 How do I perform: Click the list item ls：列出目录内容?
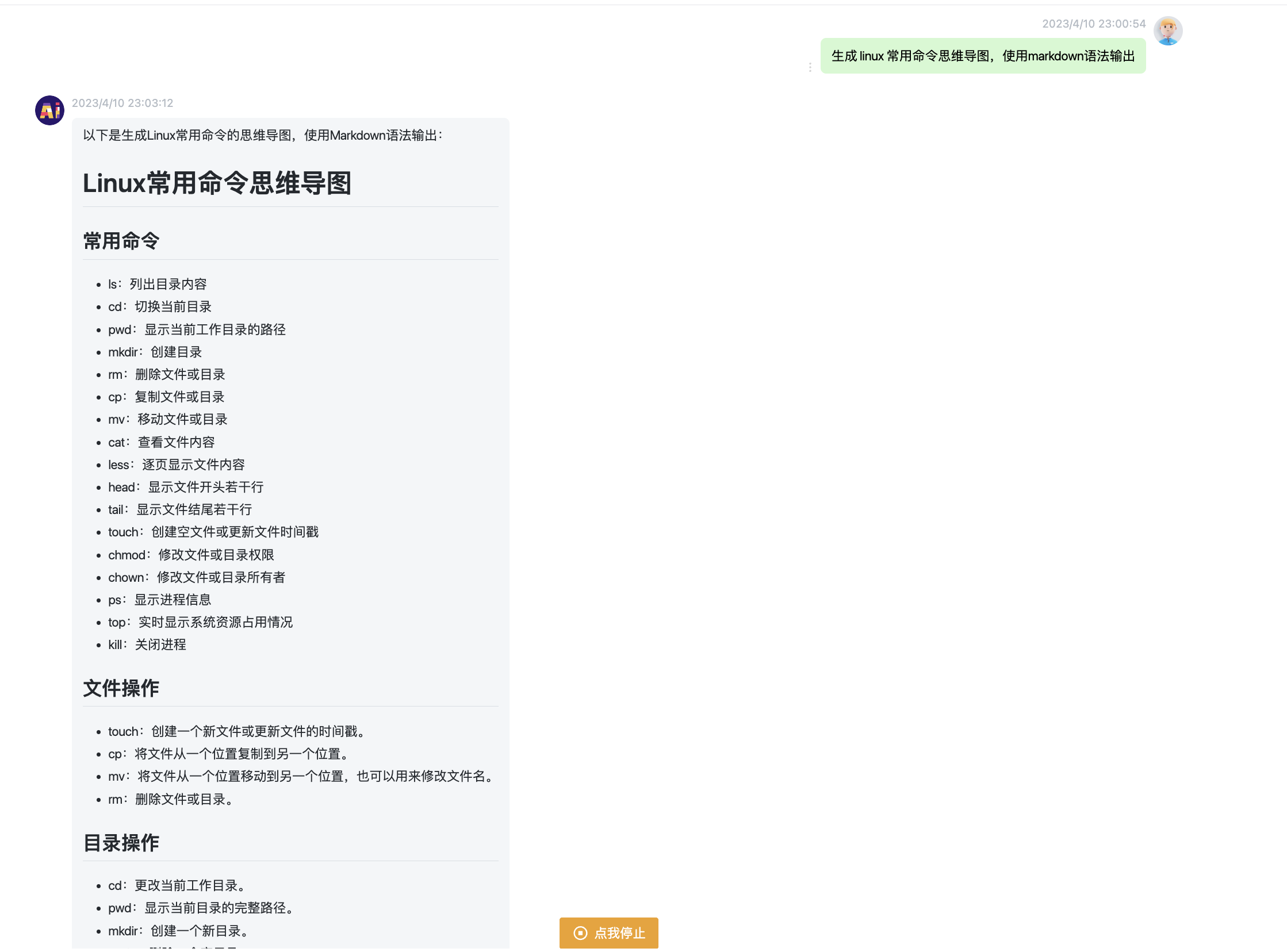158,284
